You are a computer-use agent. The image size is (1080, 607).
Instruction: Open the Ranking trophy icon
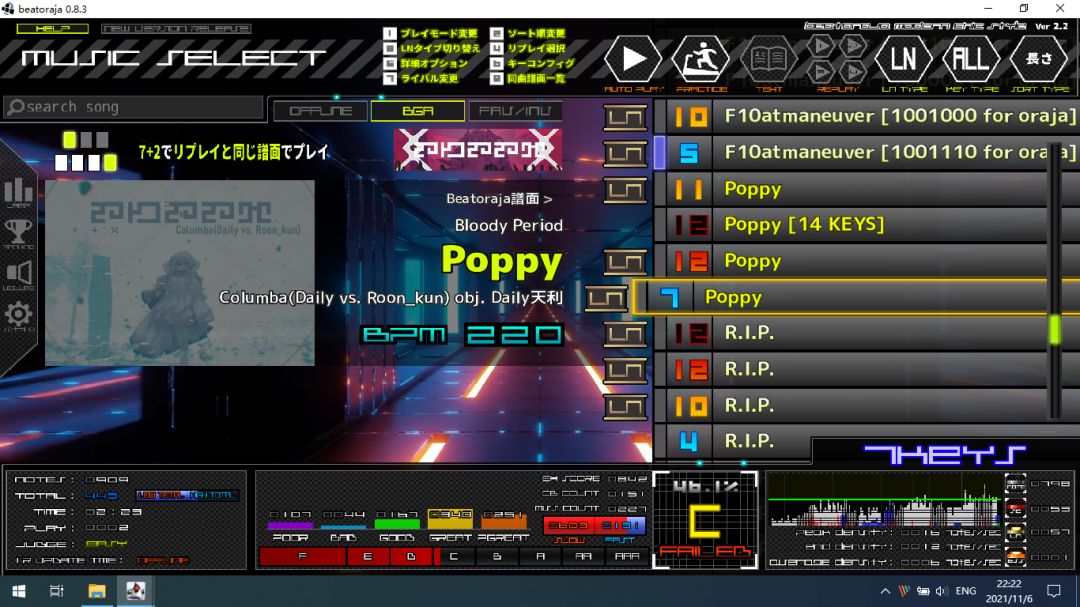[19, 234]
